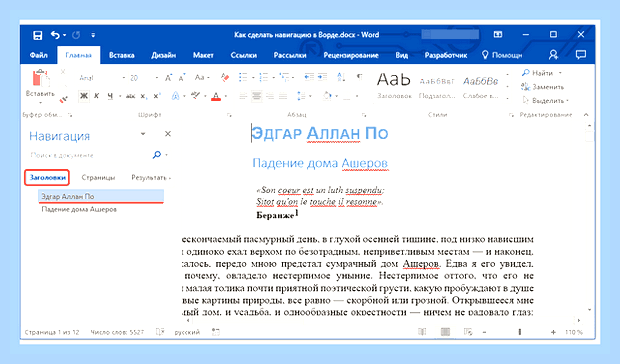Image resolution: width=620 pixels, height=364 pixels.
Task: Click the multilevel list icon
Action: point(284,77)
